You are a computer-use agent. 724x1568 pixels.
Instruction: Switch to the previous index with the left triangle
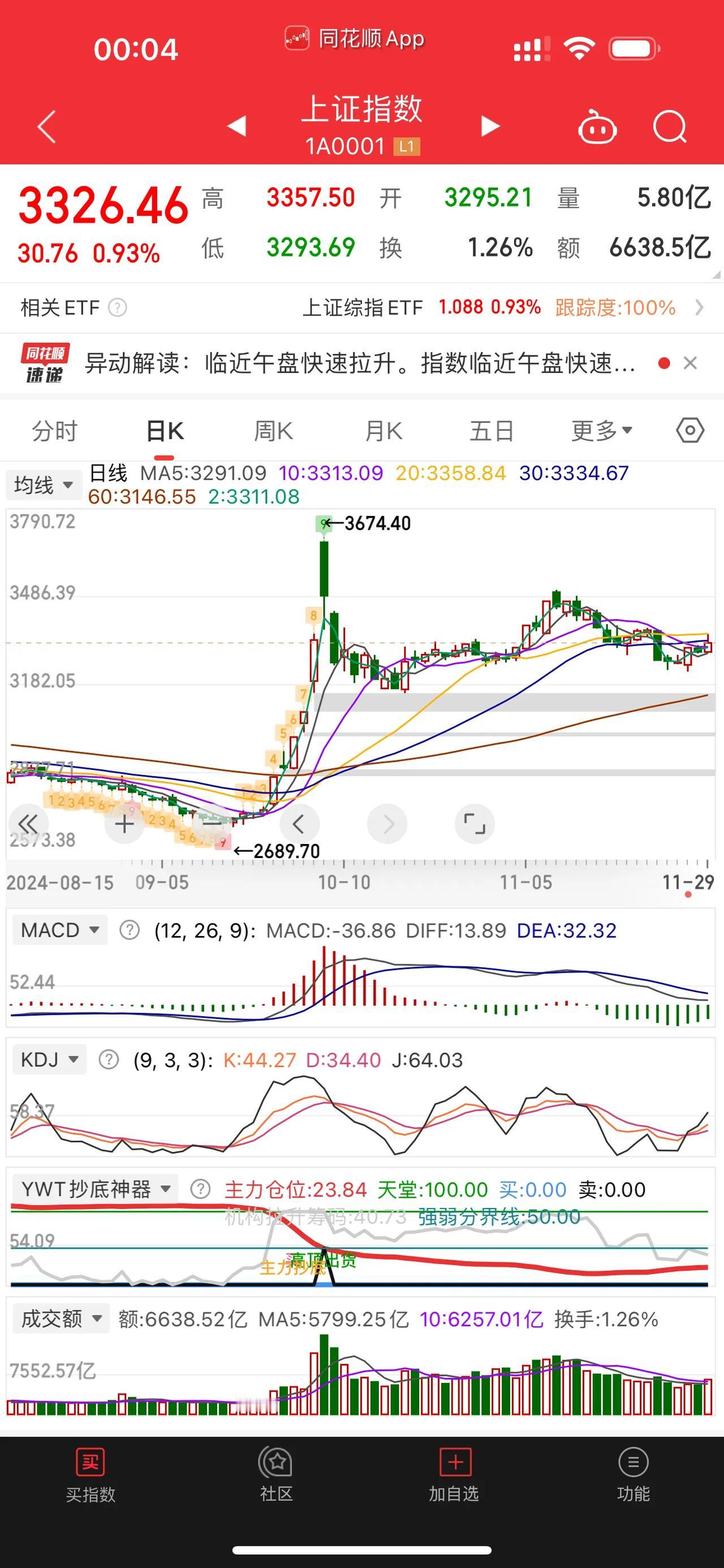(x=236, y=126)
